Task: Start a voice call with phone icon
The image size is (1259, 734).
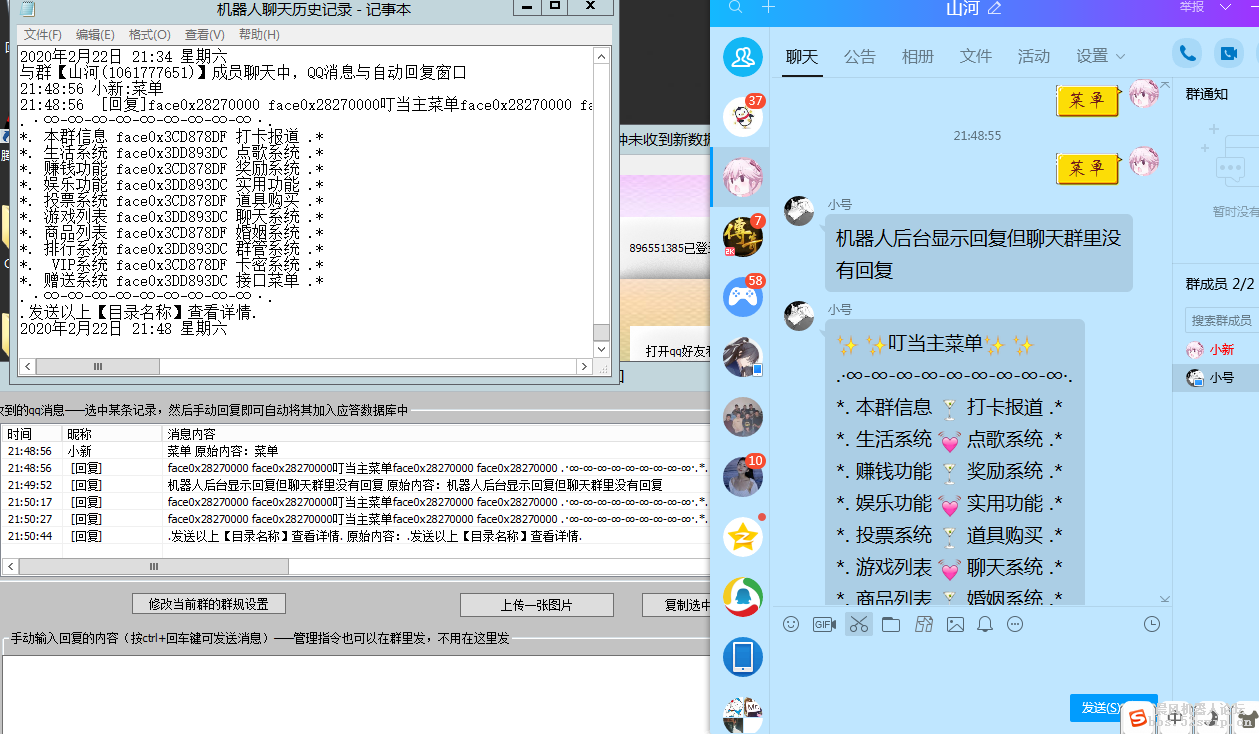Action: [1187, 53]
